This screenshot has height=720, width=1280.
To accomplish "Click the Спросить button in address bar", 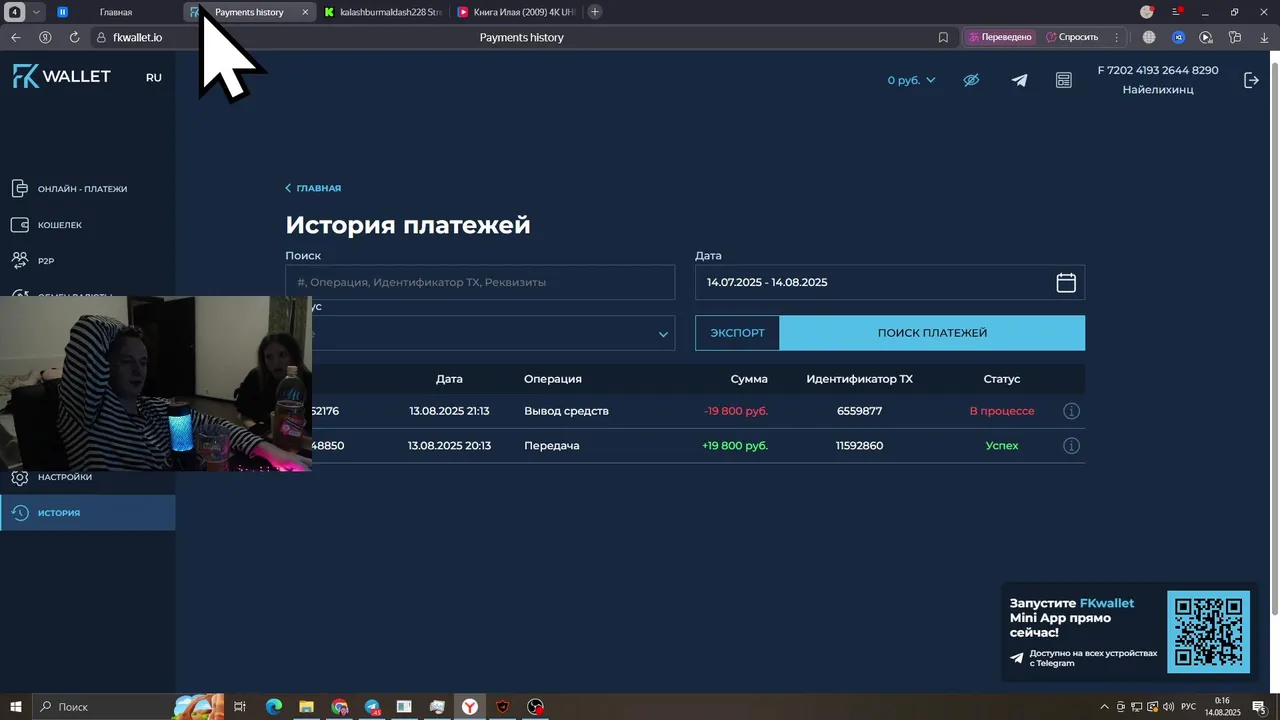I will [x=1072, y=37].
